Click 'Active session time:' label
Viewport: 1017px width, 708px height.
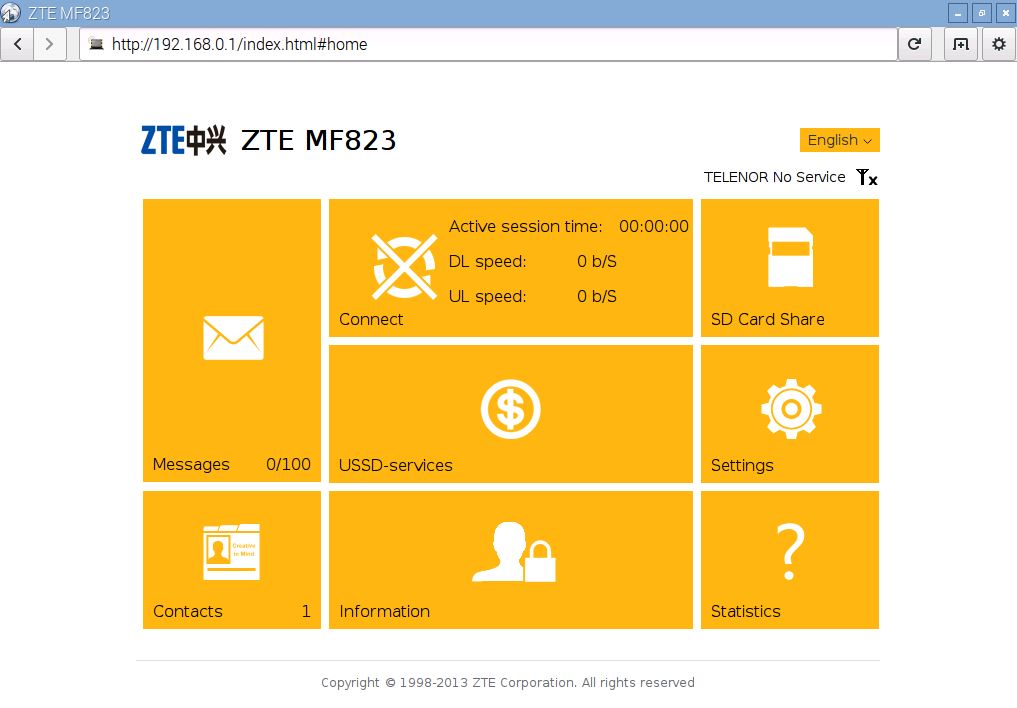(x=525, y=226)
